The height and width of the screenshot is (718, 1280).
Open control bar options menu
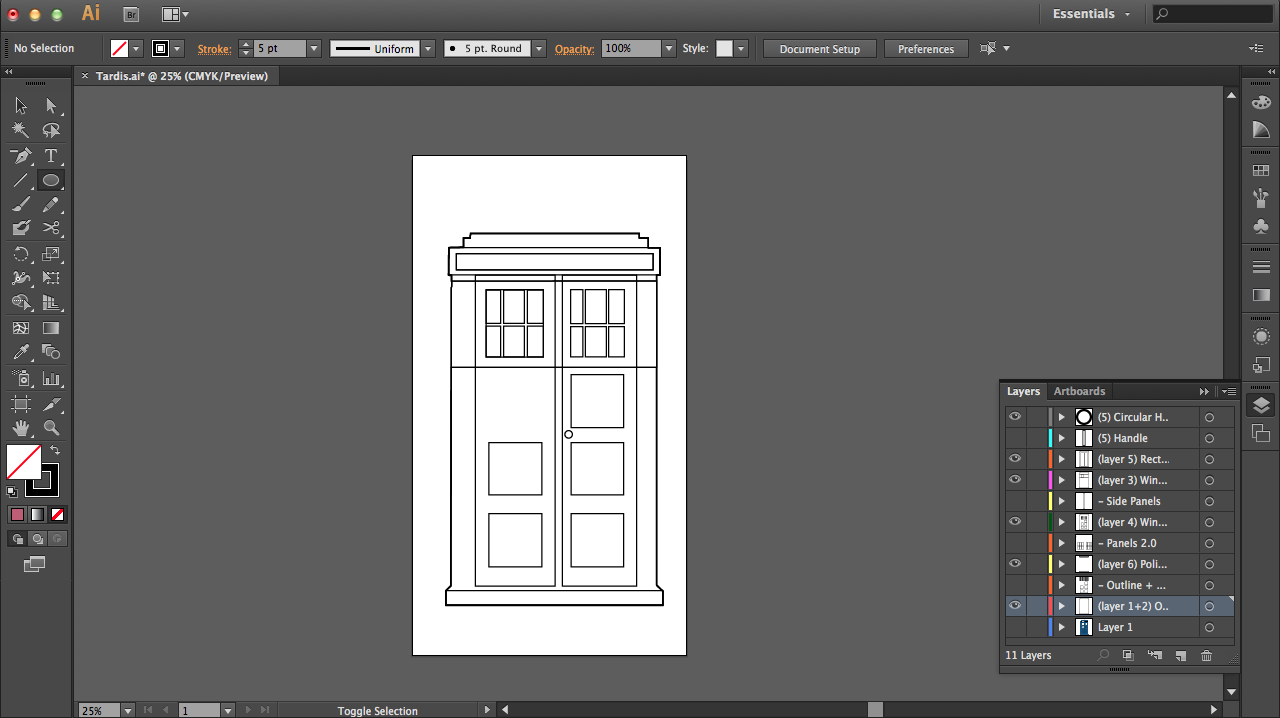pos(1256,48)
